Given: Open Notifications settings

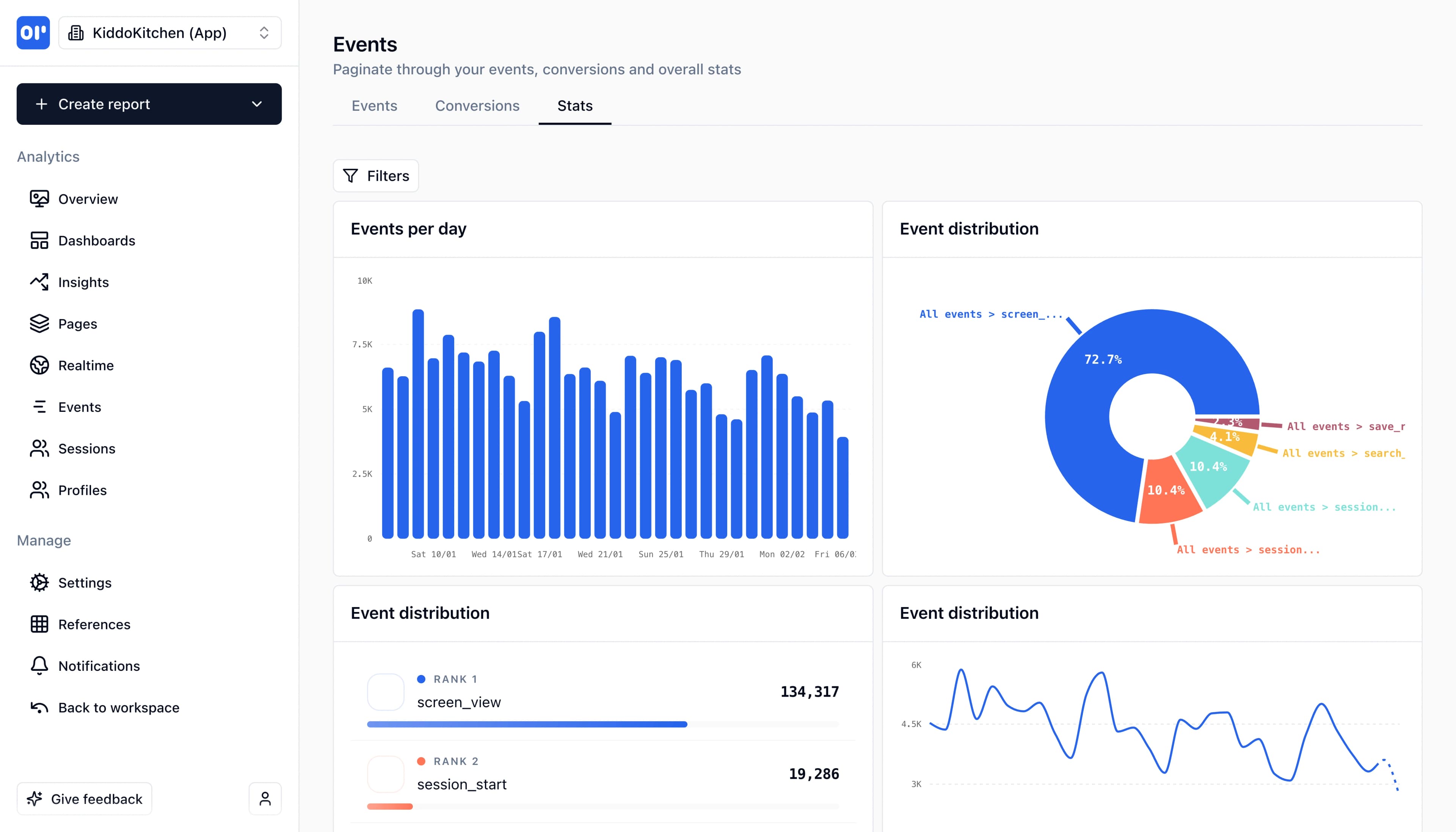Looking at the screenshot, I should coord(99,665).
